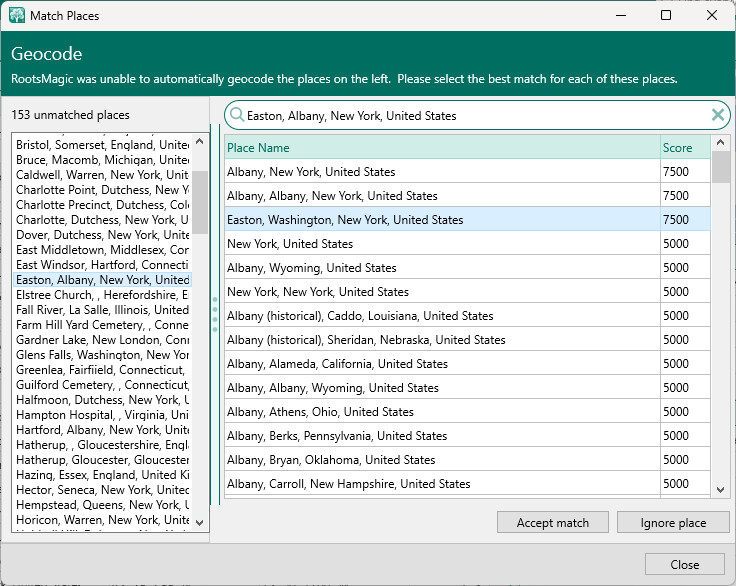Screen dimensions: 736x586
Task: Select unmatched place 'Bristol, Somerset, England'
Action: 102,145
